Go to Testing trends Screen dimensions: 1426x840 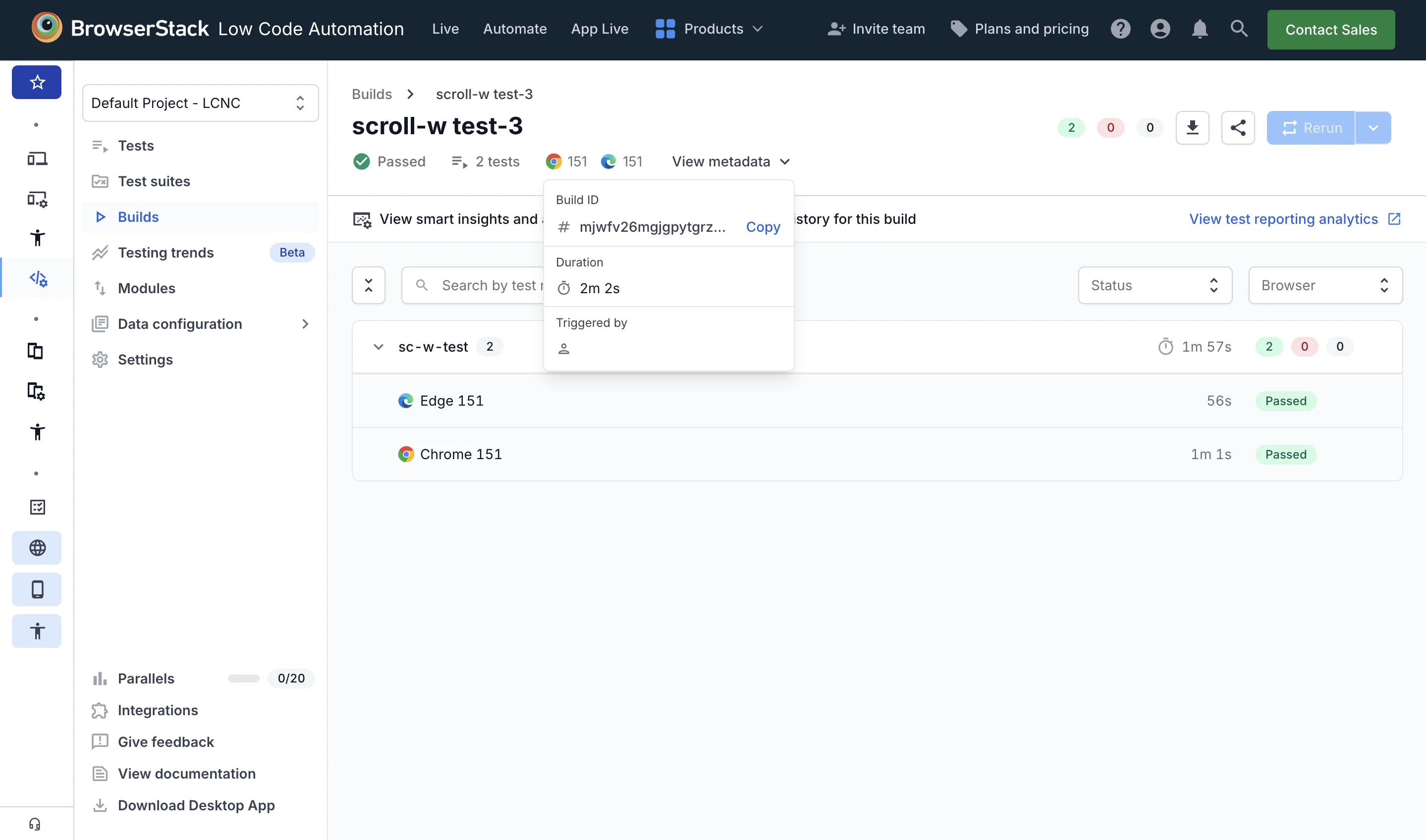(200, 253)
